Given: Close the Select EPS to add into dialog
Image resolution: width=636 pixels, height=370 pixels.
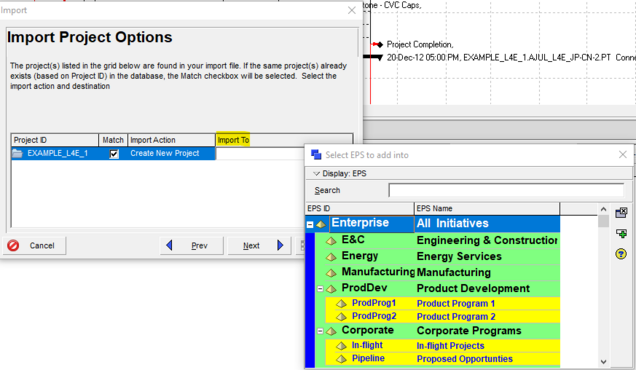Looking at the screenshot, I should [623, 155].
